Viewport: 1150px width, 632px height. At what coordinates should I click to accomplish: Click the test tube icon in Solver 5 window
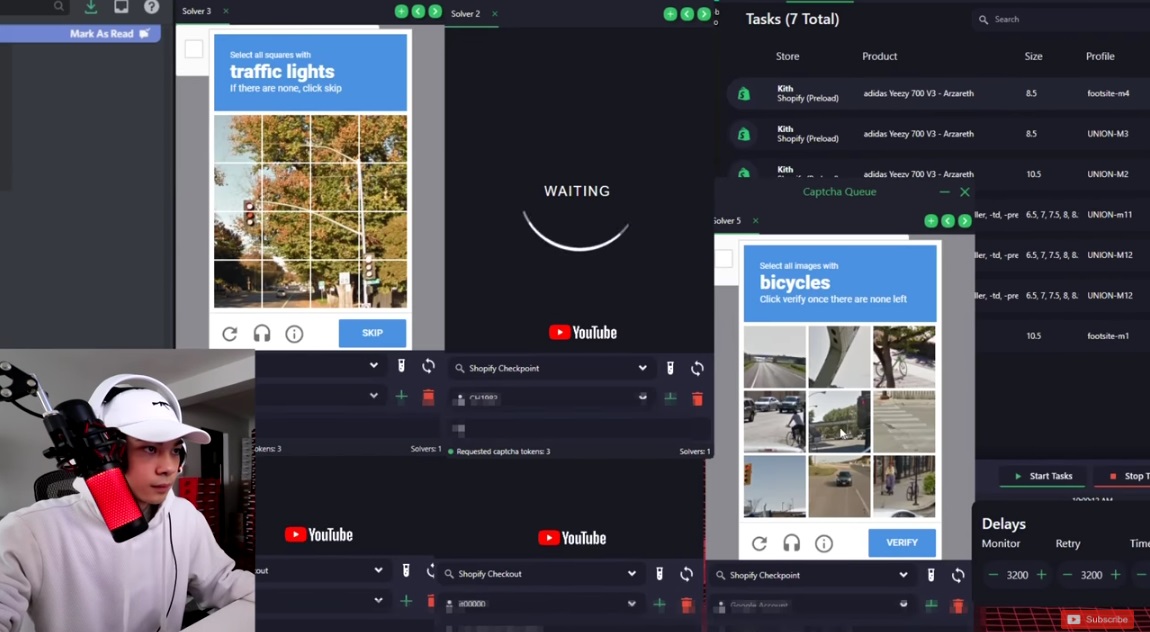pos(931,575)
